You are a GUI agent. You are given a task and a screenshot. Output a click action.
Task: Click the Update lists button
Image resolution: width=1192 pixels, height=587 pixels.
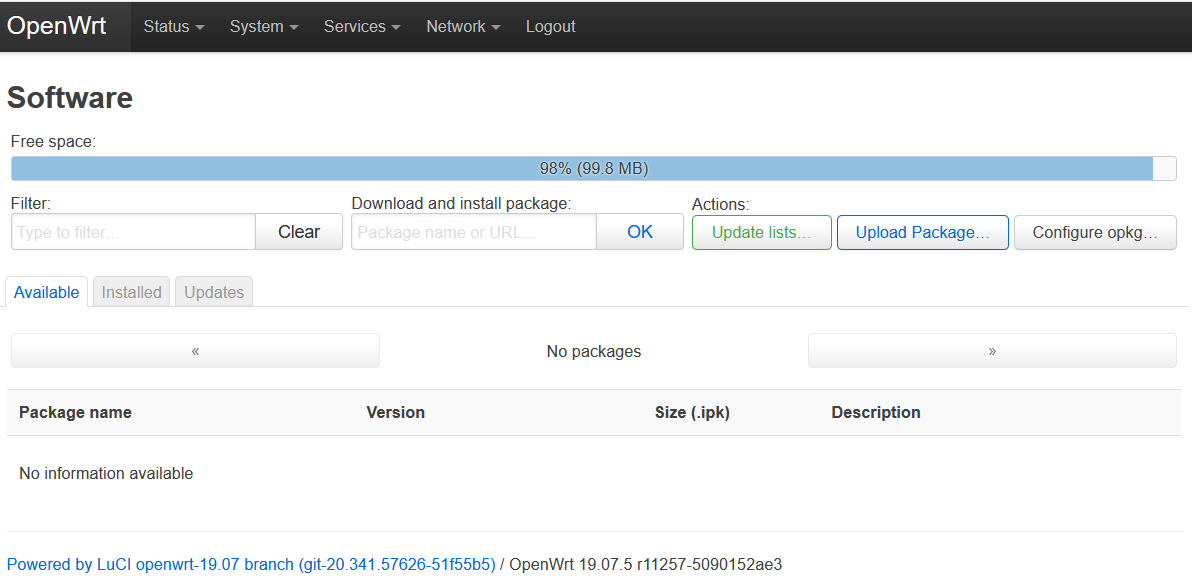(761, 232)
